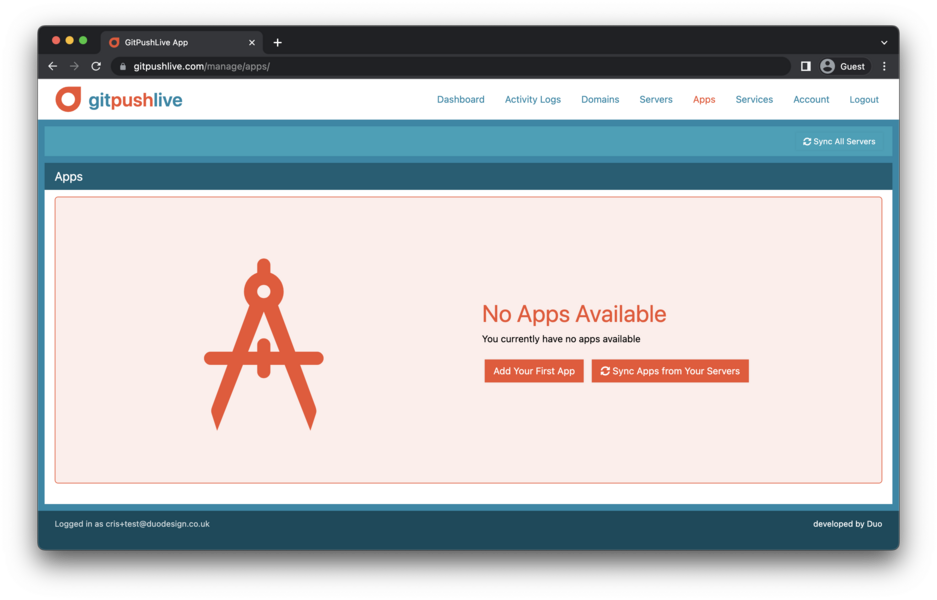Navigate to Servers section
The width and height of the screenshot is (937, 600).
click(x=656, y=100)
